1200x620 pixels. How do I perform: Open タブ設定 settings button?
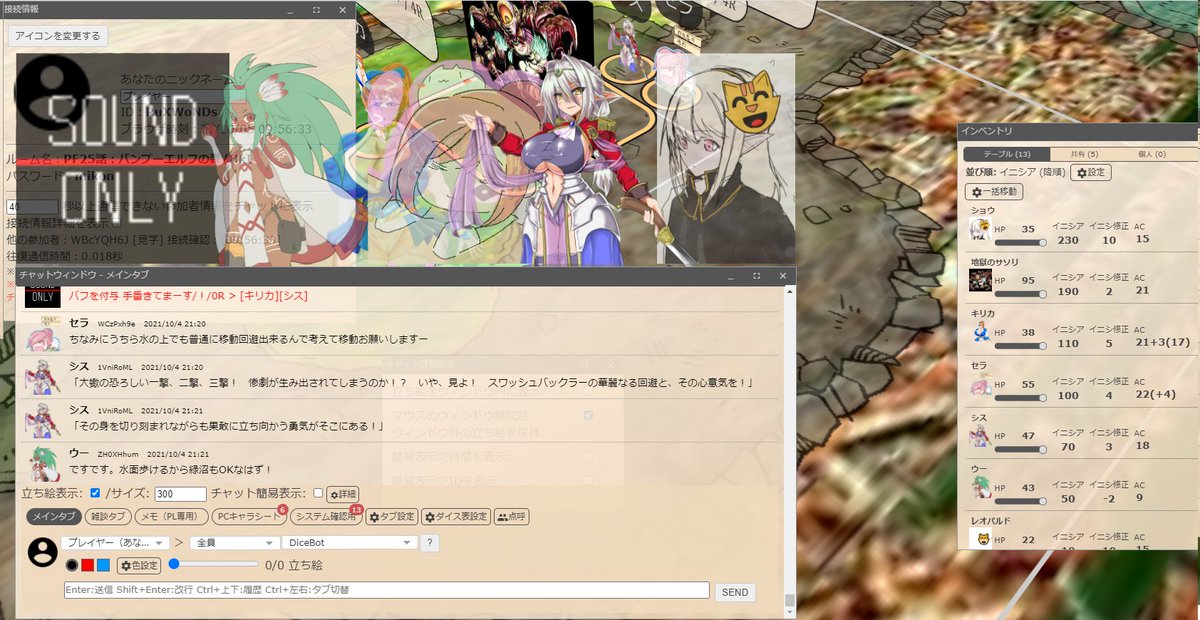coord(391,516)
